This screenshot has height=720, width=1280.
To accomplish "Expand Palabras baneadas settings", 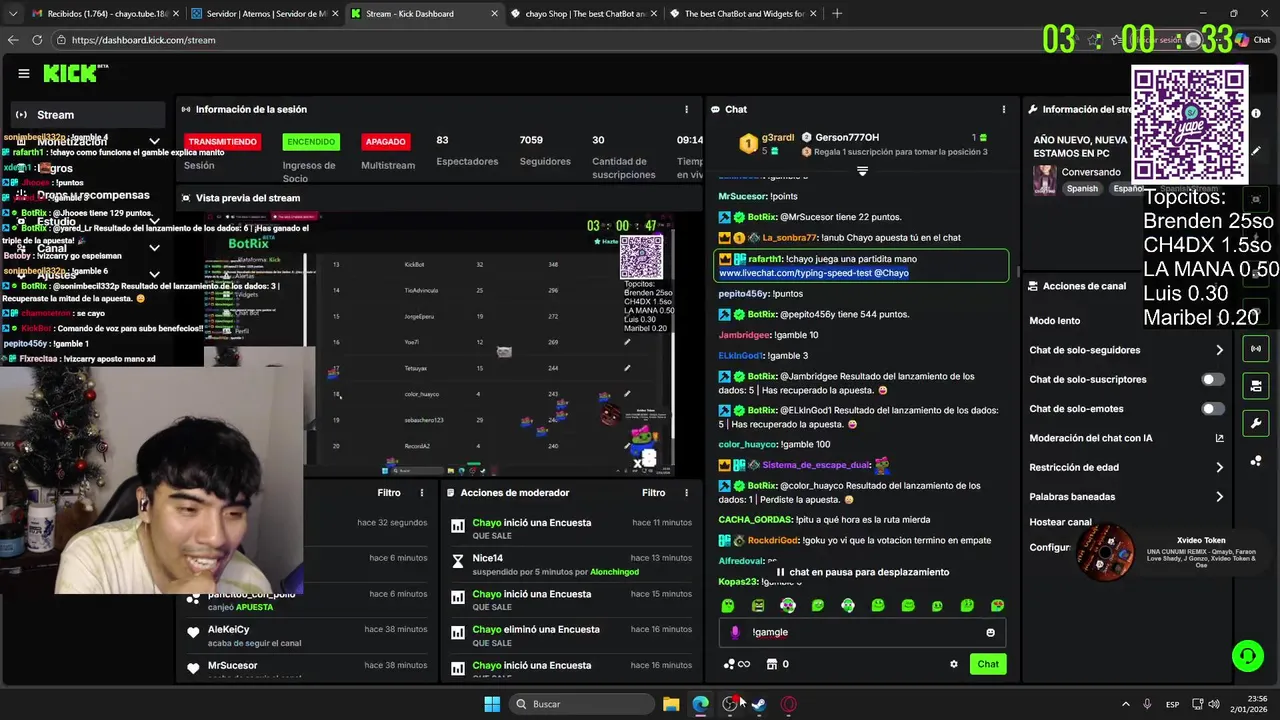I will tap(1219, 497).
